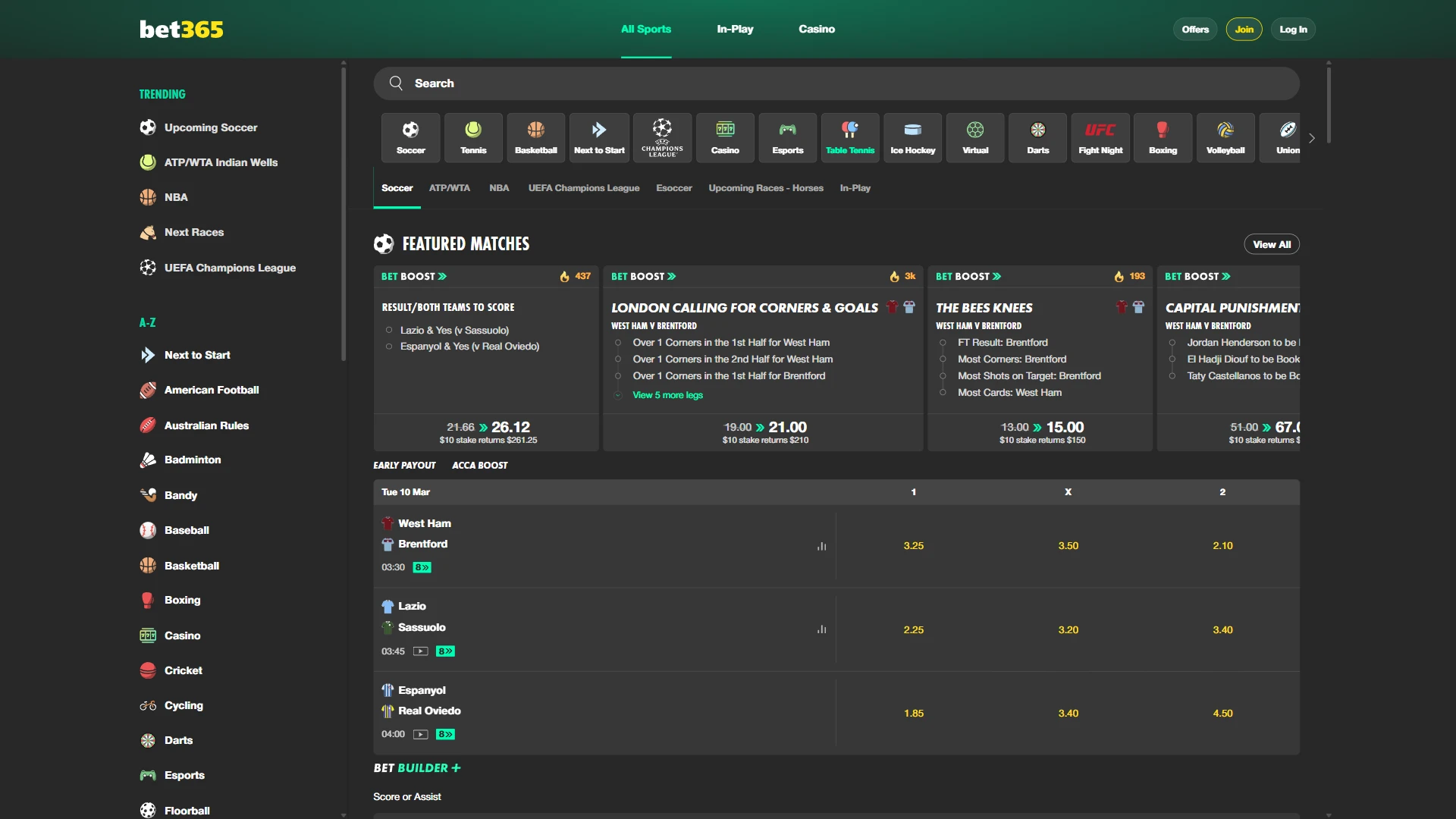The height and width of the screenshot is (819, 1456).
Task: Switch to Casino top tab
Action: pyautogui.click(x=817, y=29)
